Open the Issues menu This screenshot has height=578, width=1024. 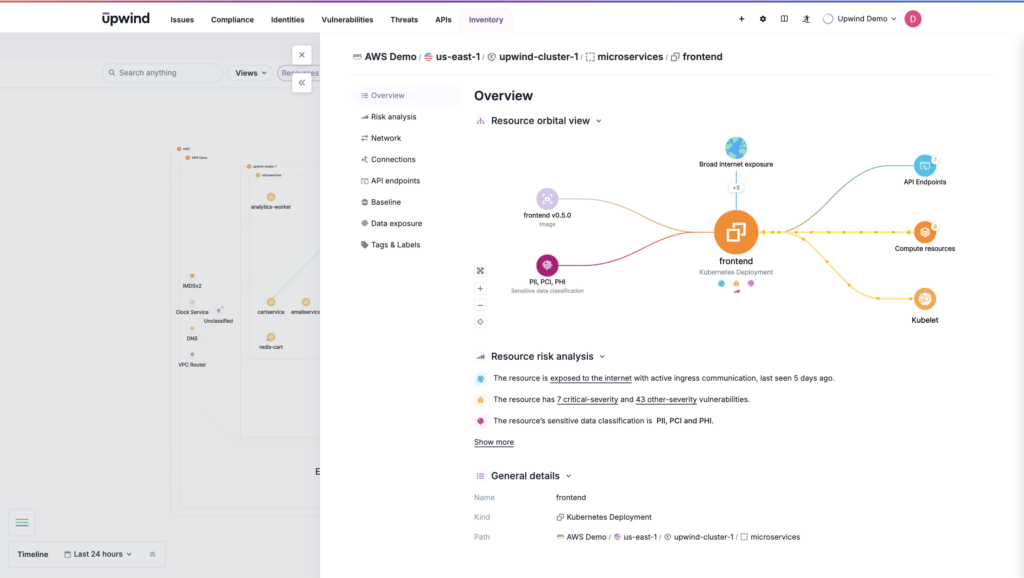click(182, 20)
